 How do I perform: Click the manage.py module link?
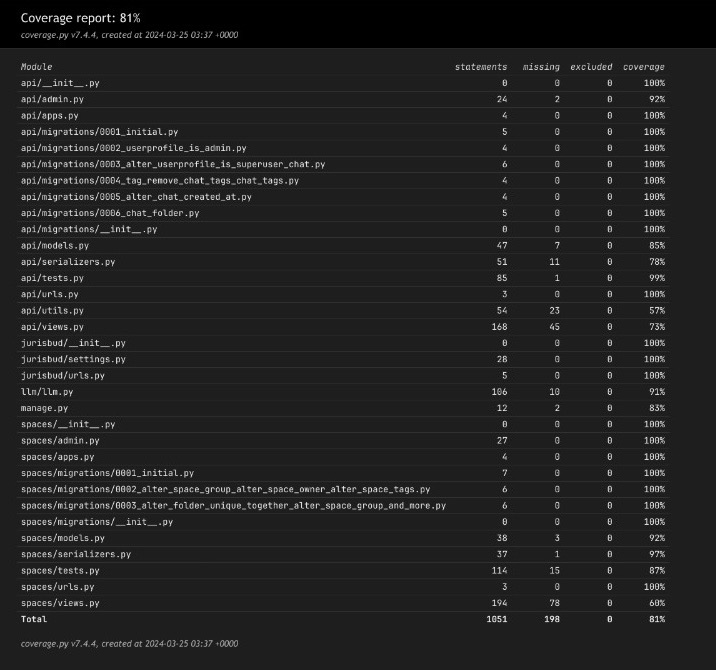coord(44,408)
